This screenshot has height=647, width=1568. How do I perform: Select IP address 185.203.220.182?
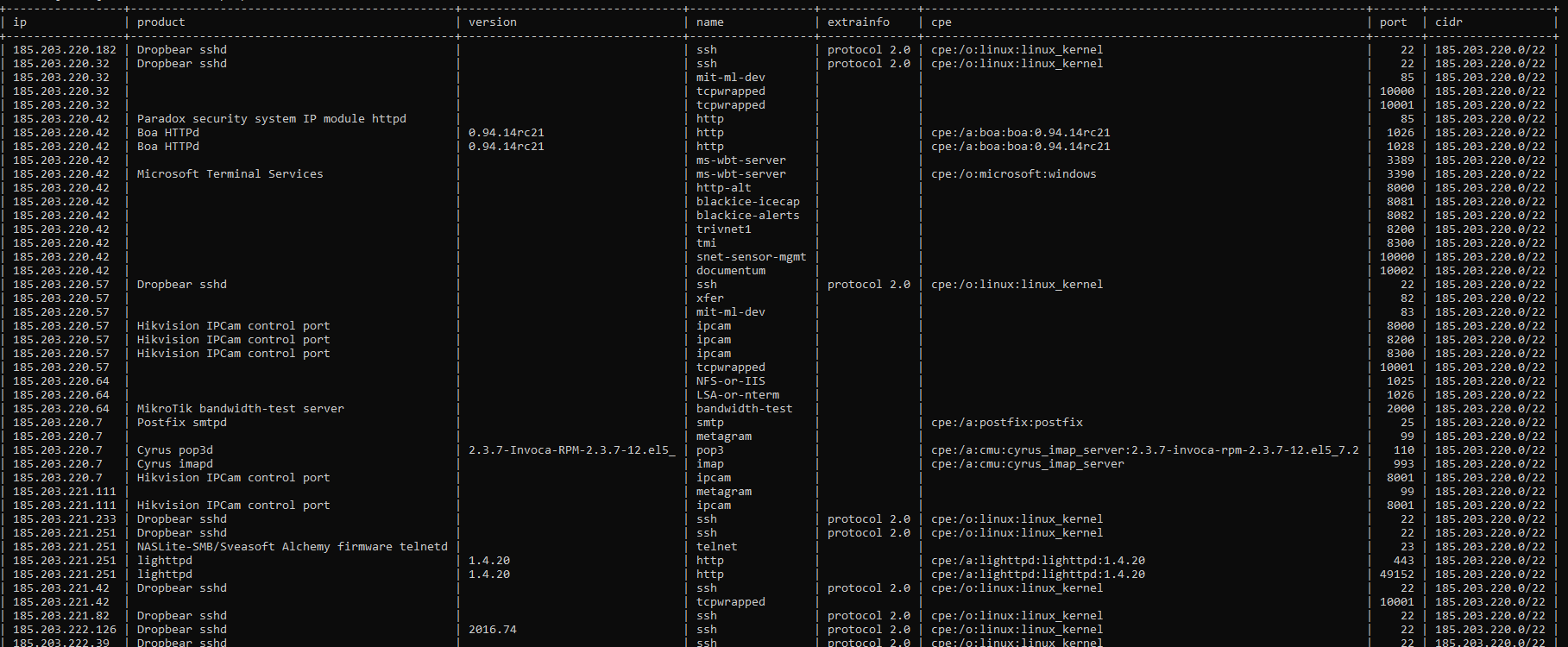pos(65,50)
